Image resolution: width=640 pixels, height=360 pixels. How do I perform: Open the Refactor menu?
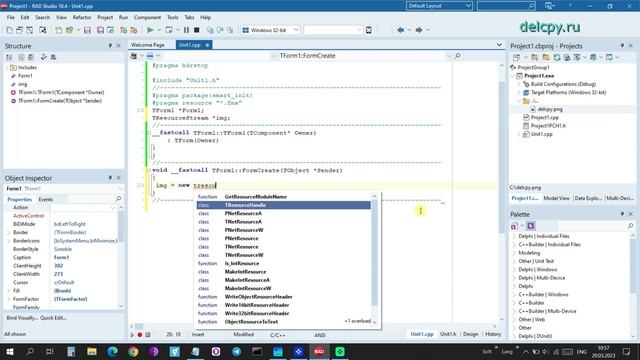(x=82, y=18)
